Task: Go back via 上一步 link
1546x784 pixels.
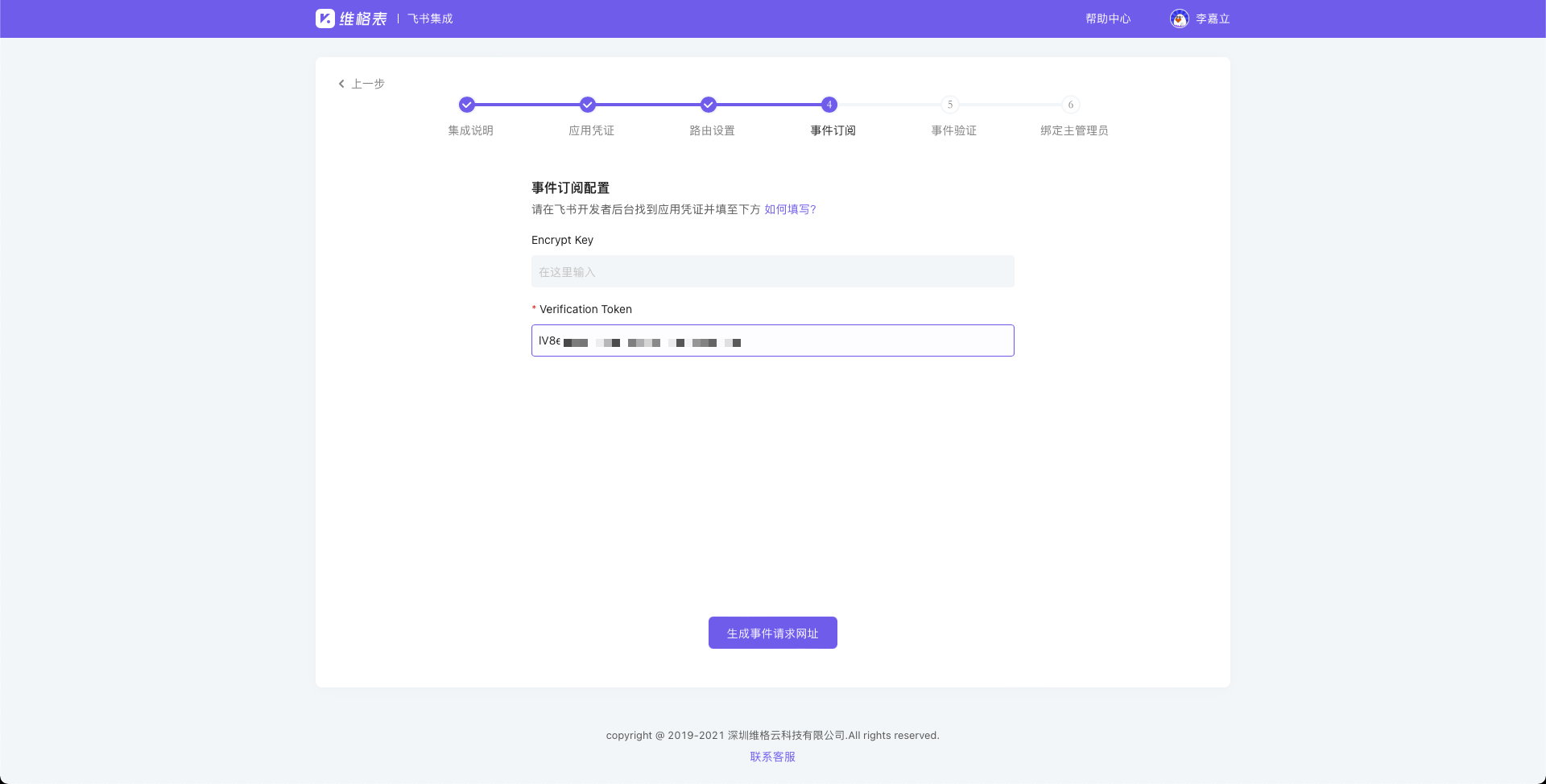Action: [x=368, y=84]
